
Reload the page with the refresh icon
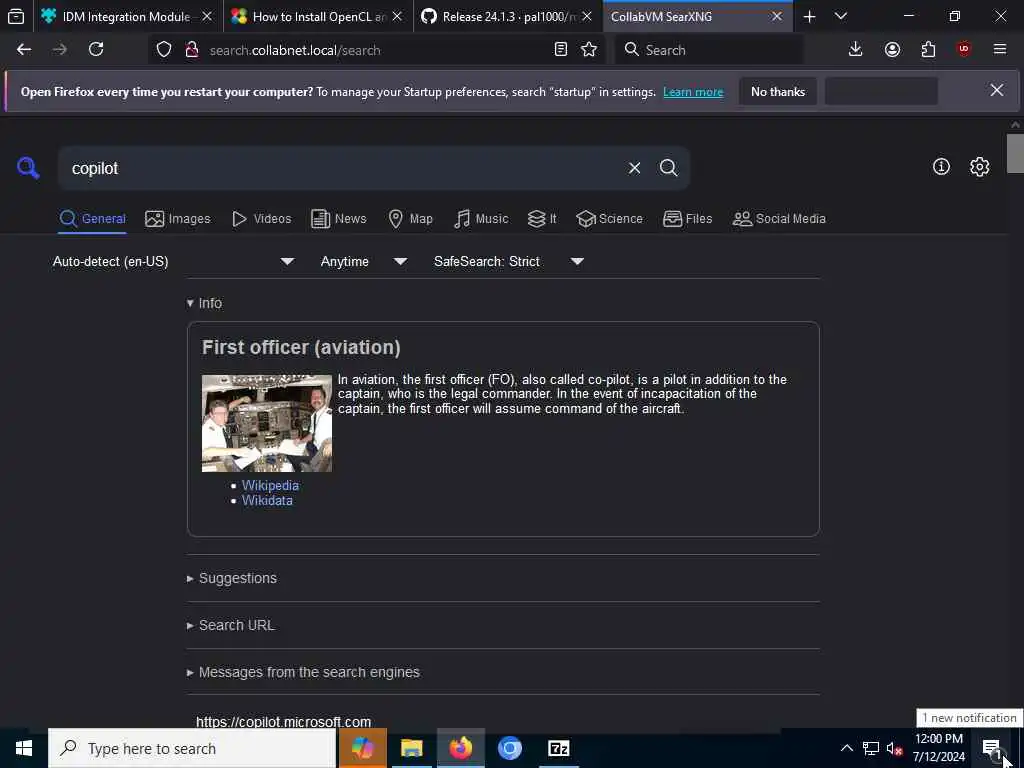(x=96, y=50)
